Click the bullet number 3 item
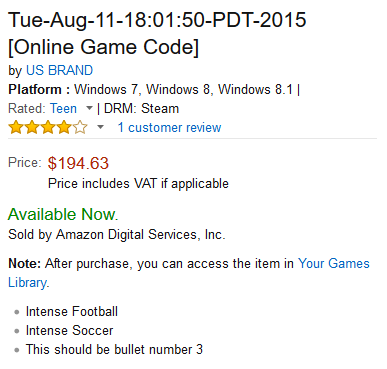This screenshot has width=387, height=369. click(x=114, y=350)
